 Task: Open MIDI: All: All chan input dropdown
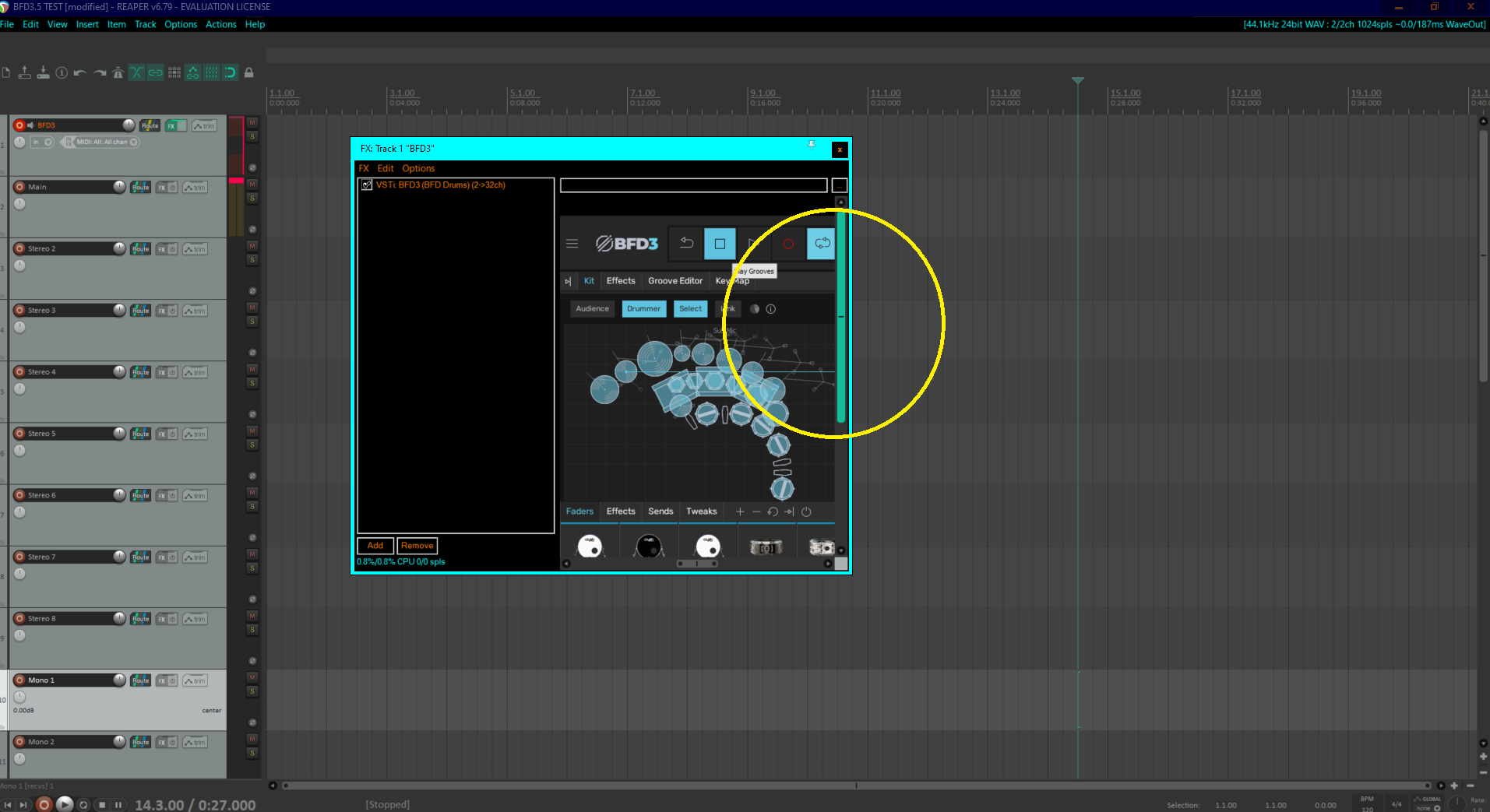107,142
